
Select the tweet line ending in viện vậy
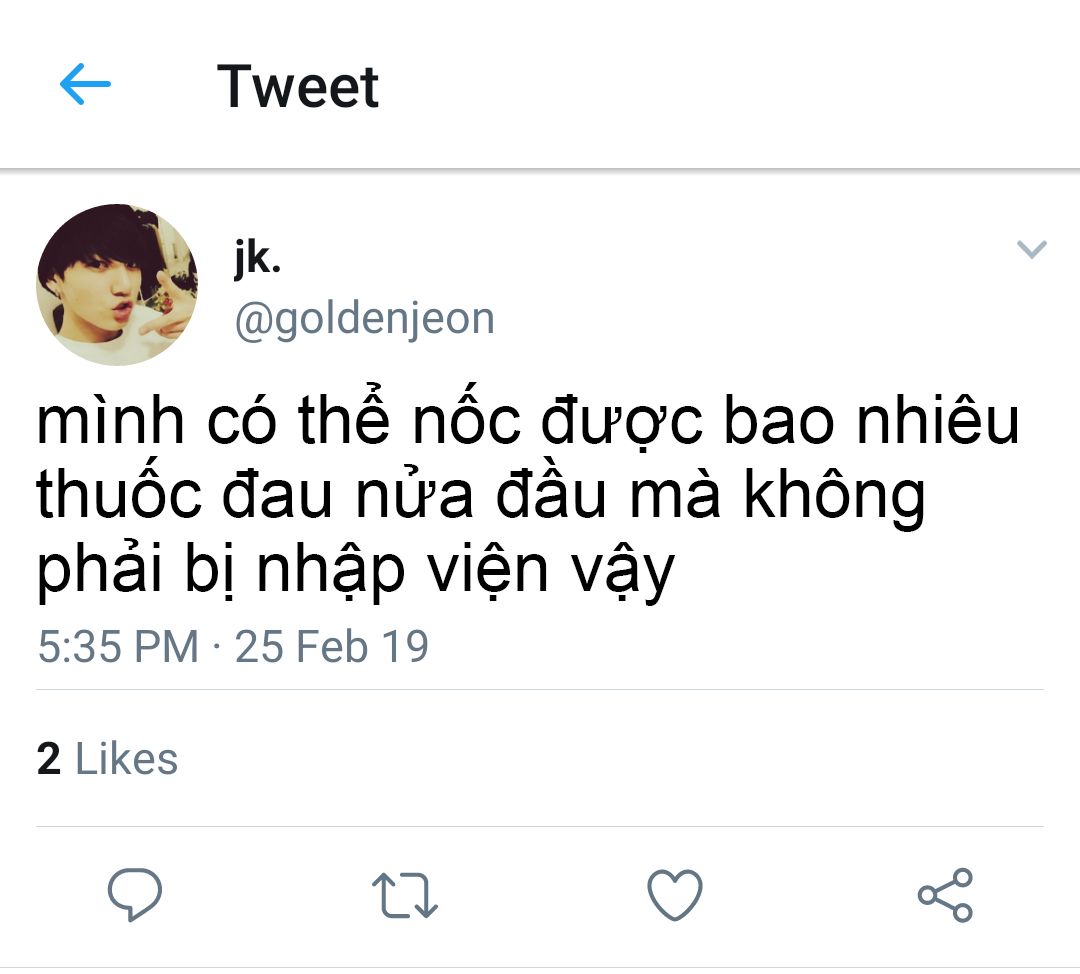[355, 570]
